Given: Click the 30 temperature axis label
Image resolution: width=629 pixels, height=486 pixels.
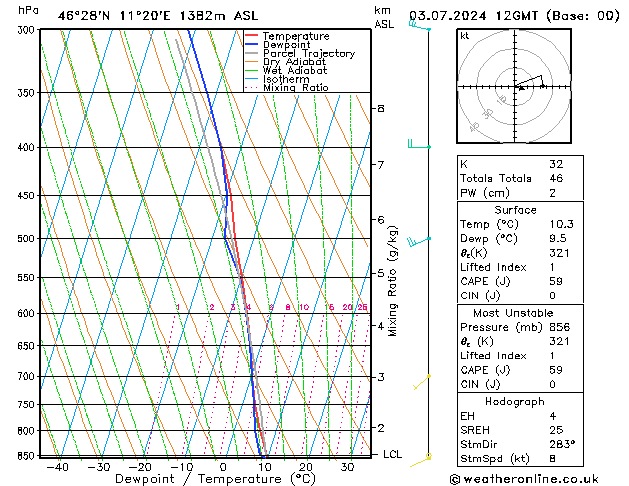Looking at the screenshot, I should click(347, 467).
